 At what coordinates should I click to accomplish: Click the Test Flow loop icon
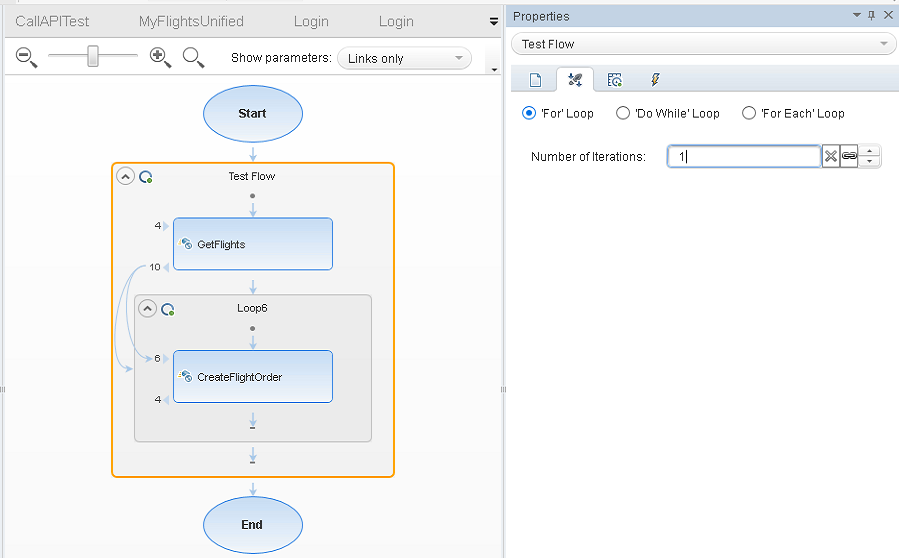click(x=146, y=177)
